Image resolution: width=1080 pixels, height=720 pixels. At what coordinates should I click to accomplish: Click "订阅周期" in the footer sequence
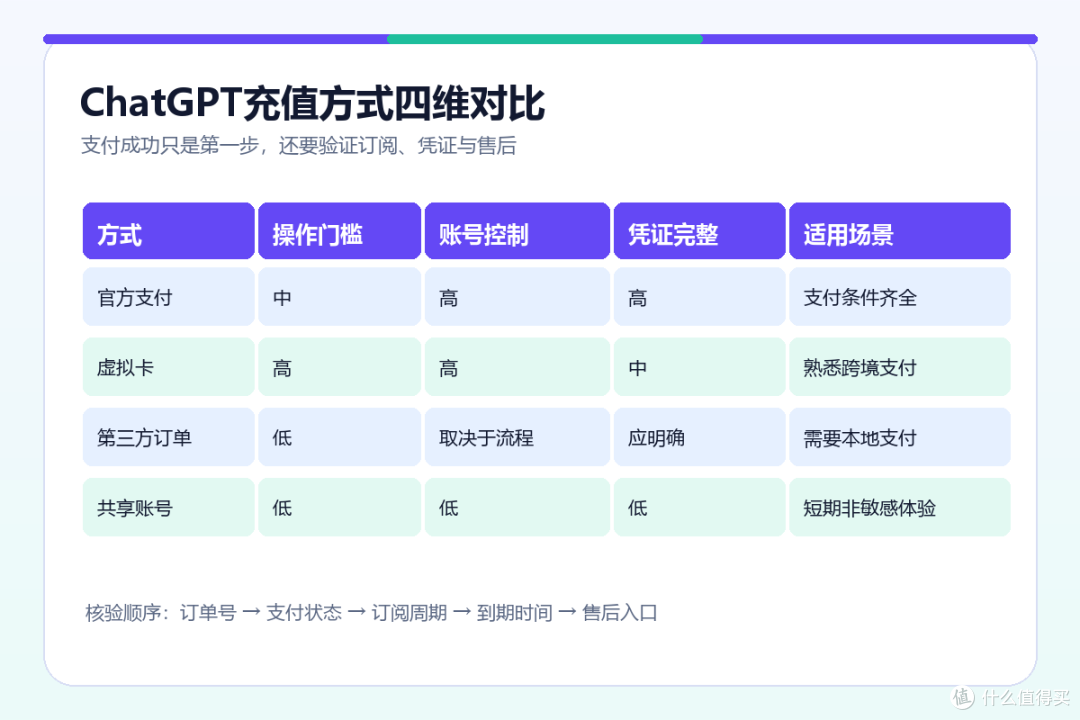[409, 613]
